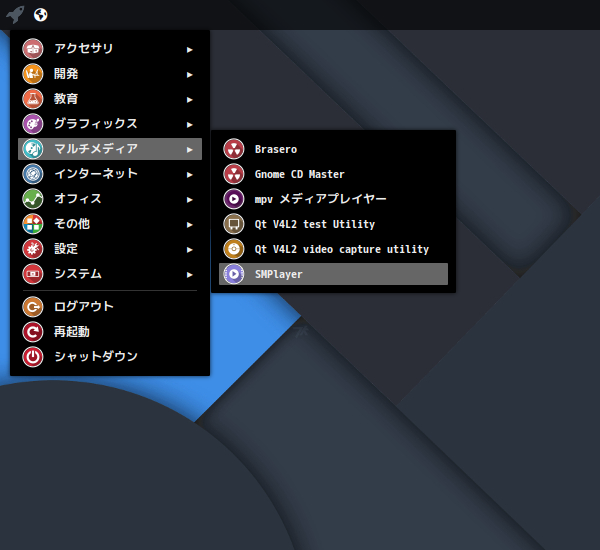Expand the 教育 submenu arrow

(x=189, y=100)
